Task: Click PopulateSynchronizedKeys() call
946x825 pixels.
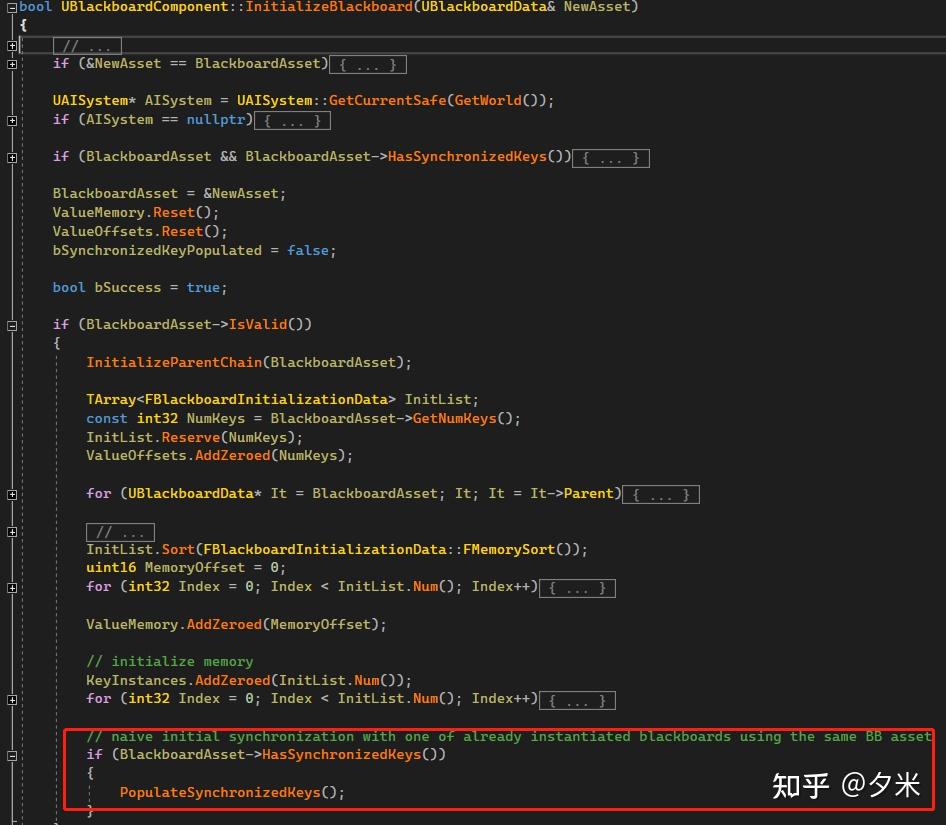Action: click(x=232, y=792)
